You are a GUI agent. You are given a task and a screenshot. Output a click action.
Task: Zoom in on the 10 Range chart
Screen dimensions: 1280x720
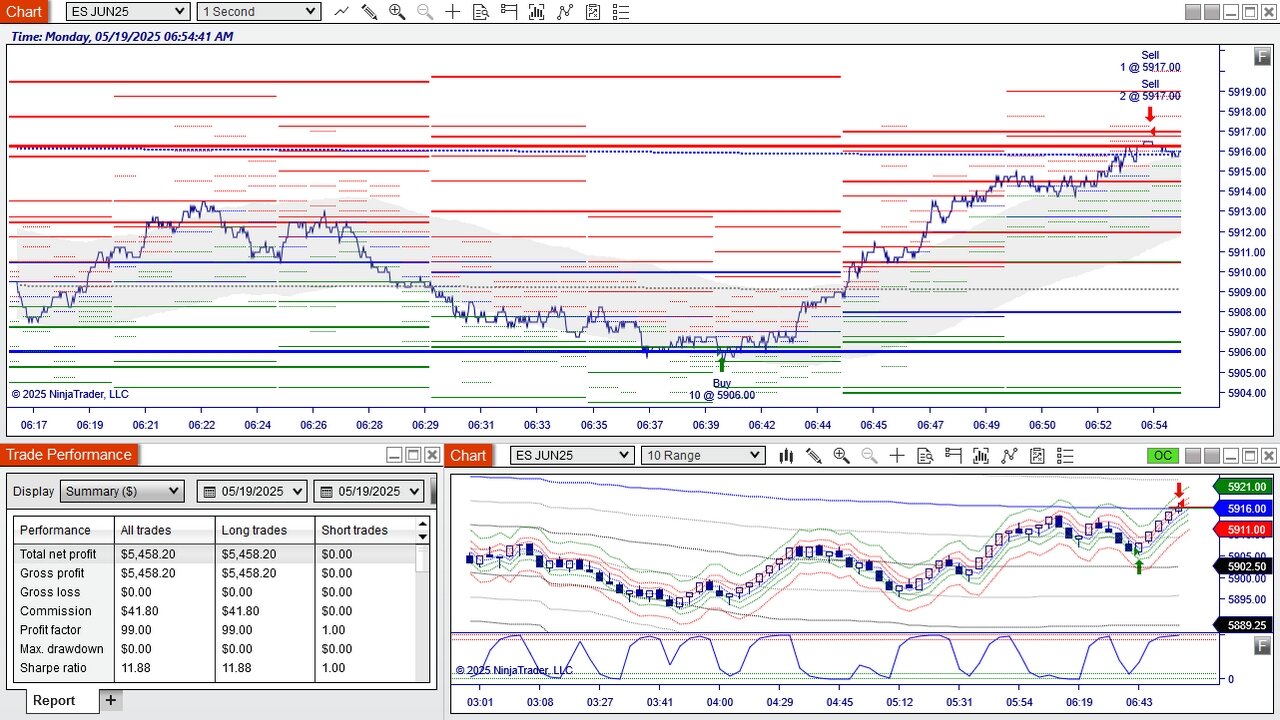[x=841, y=456]
